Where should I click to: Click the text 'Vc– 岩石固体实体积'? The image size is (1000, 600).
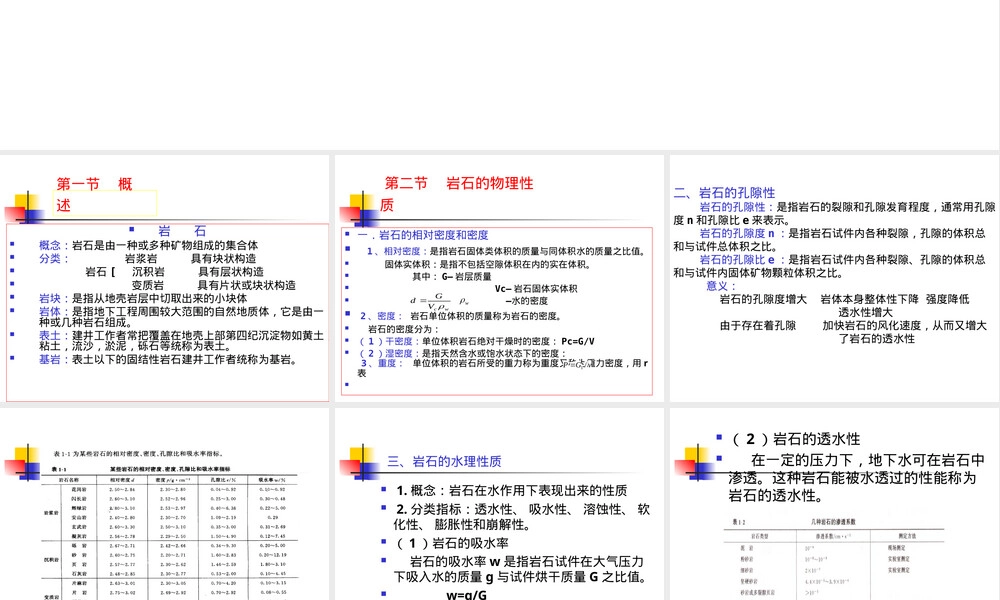point(536,288)
